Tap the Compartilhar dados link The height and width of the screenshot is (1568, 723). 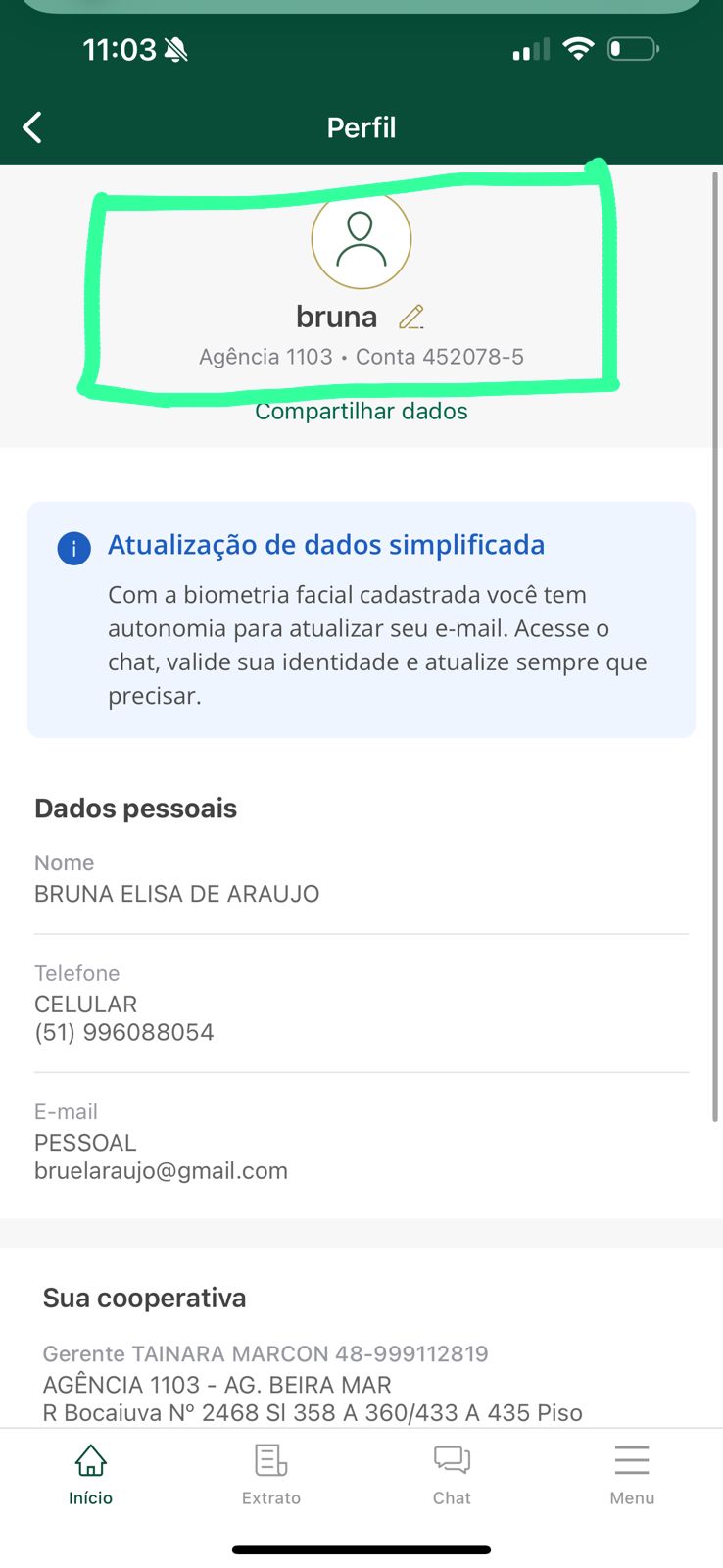click(x=361, y=412)
